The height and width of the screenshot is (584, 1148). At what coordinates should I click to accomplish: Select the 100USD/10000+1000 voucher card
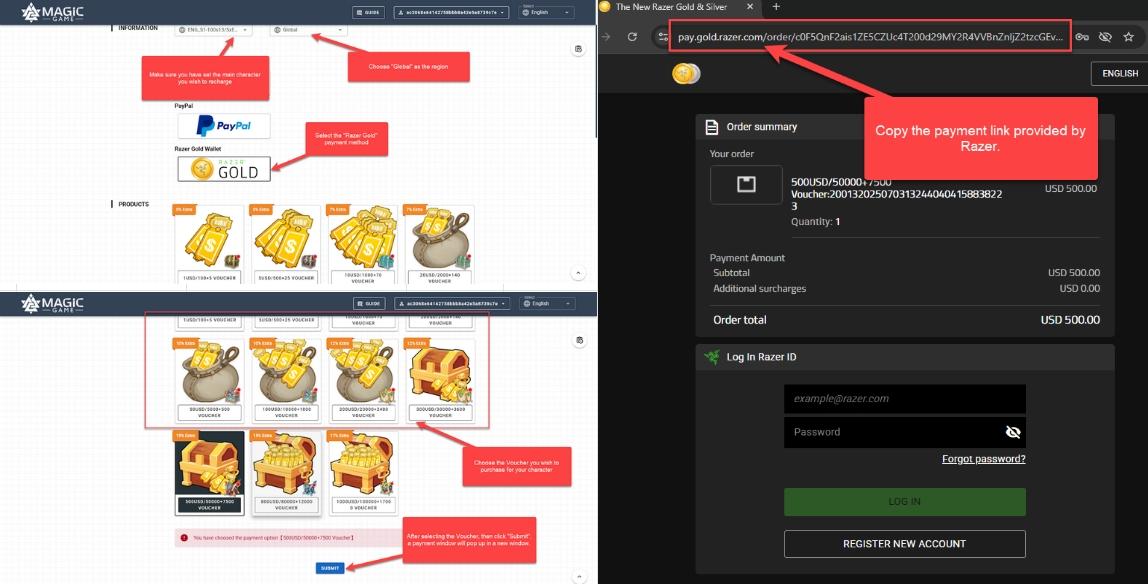[286, 381]
